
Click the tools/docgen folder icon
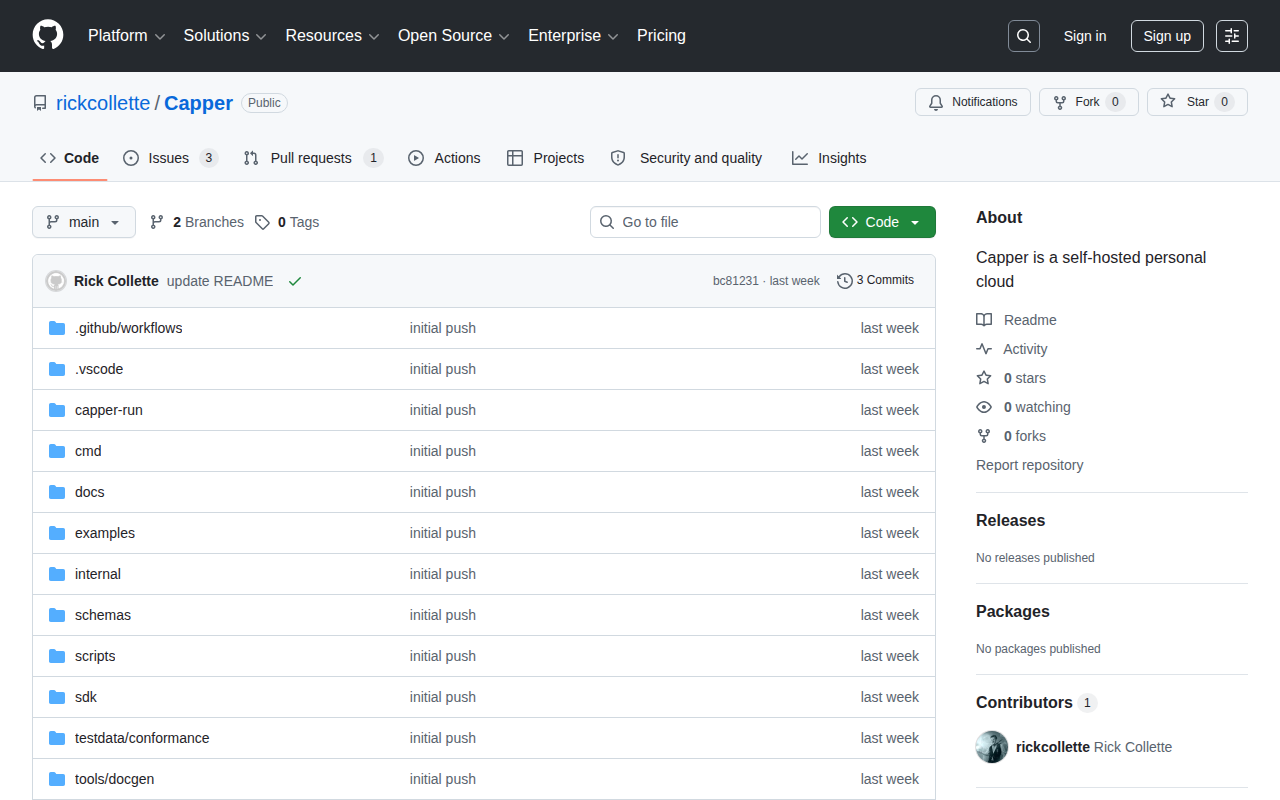pyautogui.click(x=57, y=779)
